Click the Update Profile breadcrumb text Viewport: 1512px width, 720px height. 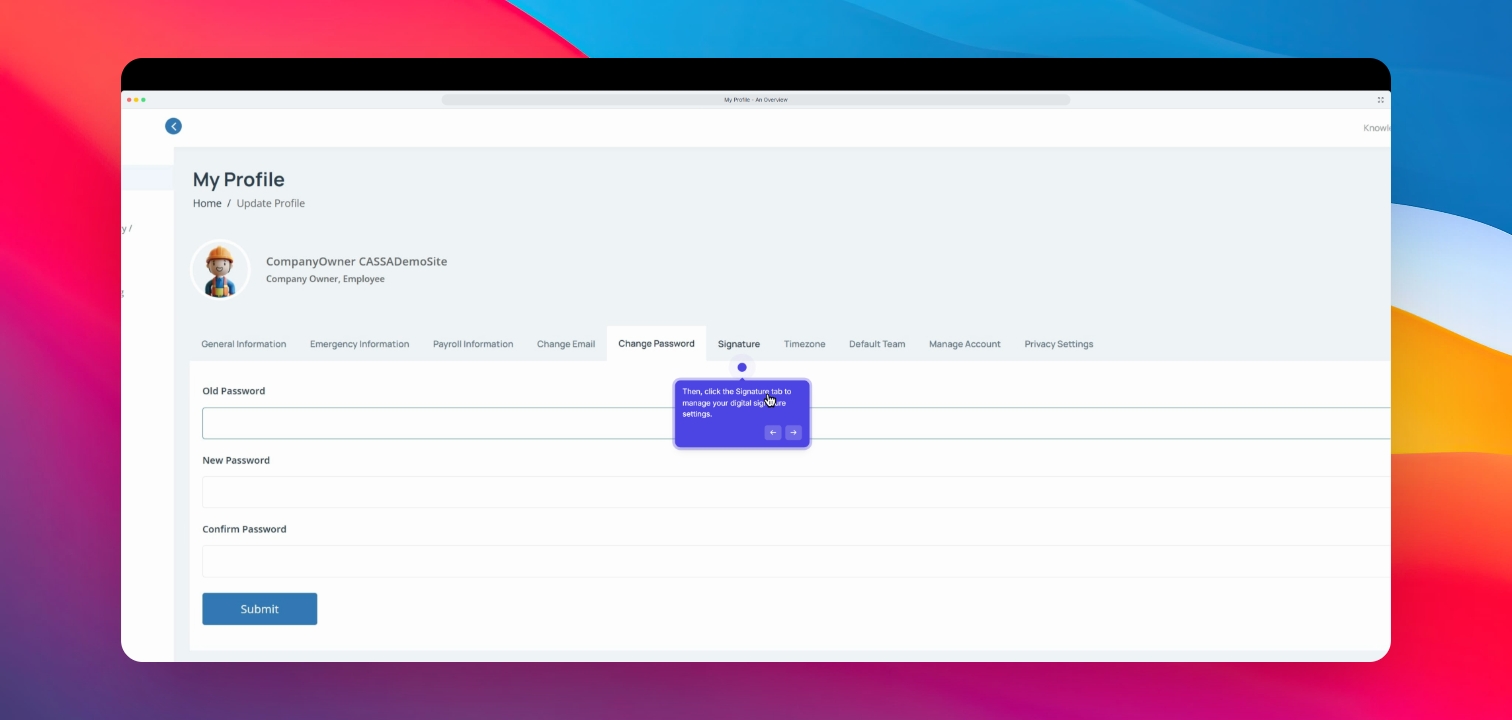(x=271, y=203)
